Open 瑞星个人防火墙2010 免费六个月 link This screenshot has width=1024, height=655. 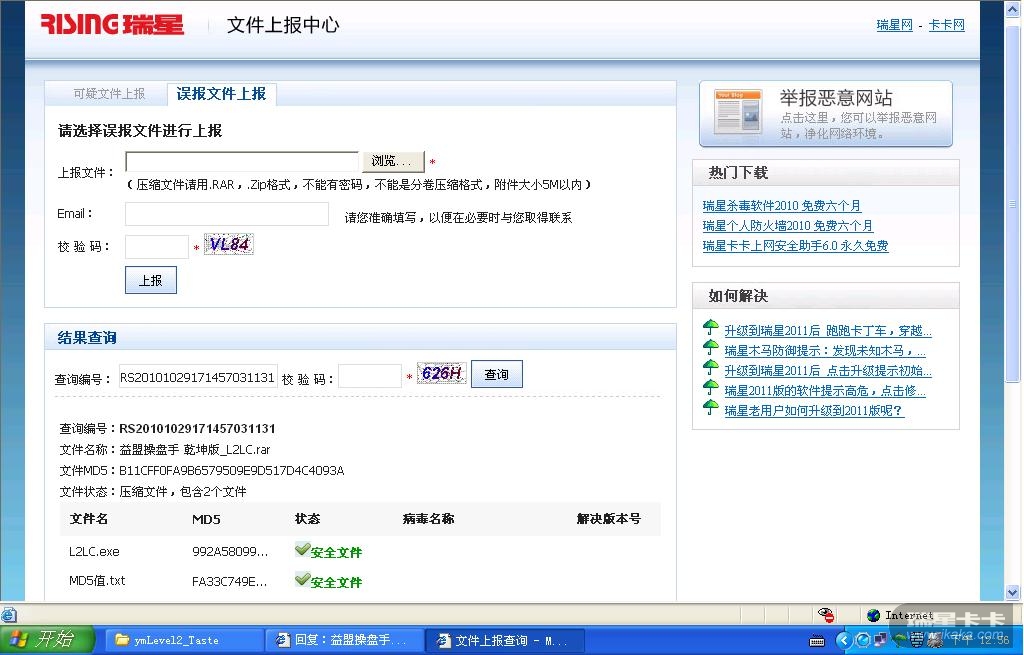(788, 226)
